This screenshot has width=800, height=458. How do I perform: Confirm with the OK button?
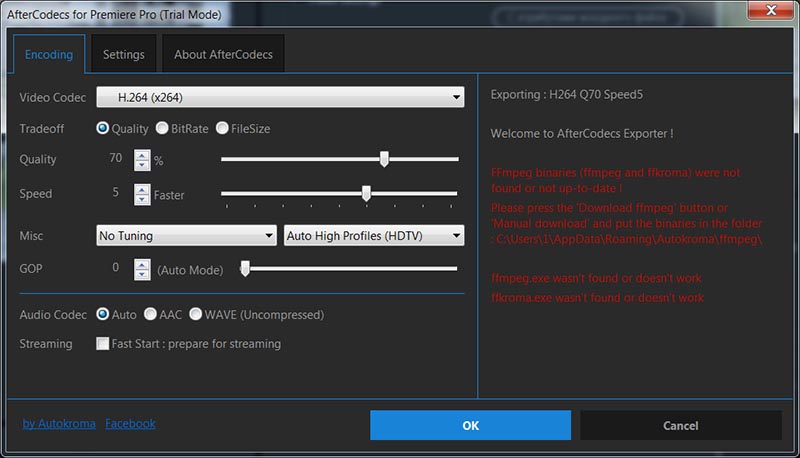click(470, 425)
